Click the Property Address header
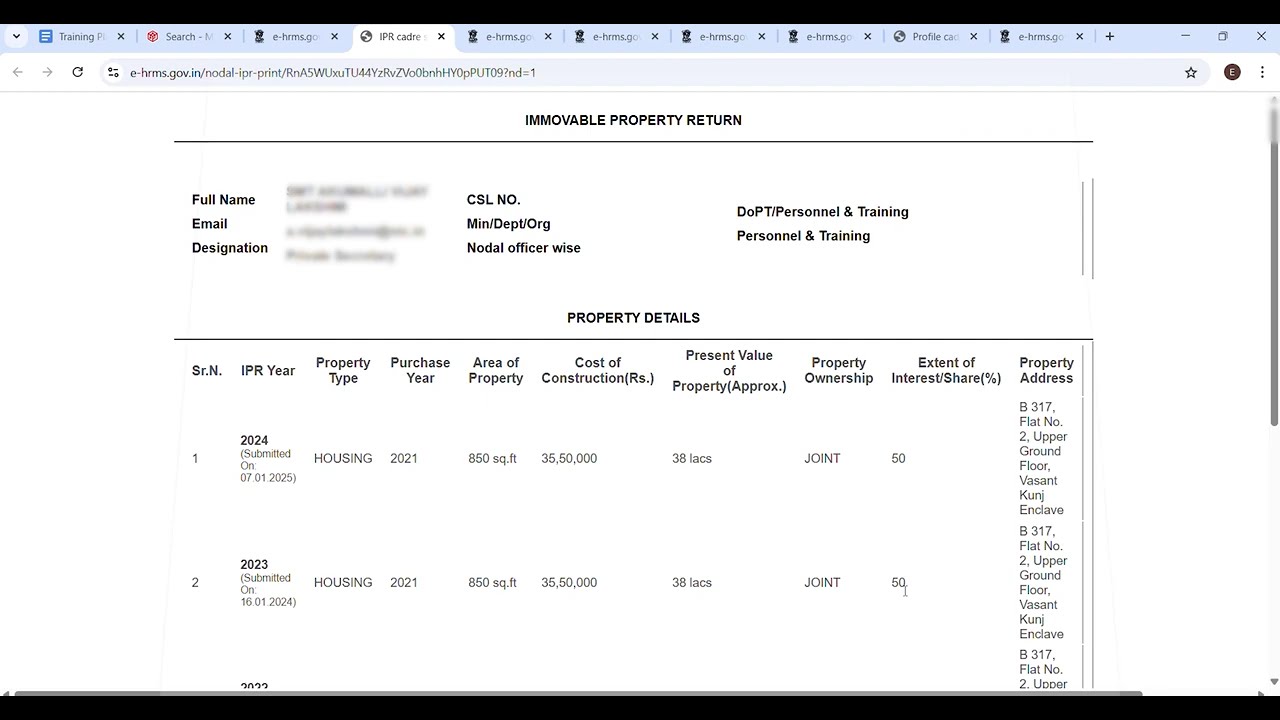The image size is (1280, 720). pos(1046,371)
